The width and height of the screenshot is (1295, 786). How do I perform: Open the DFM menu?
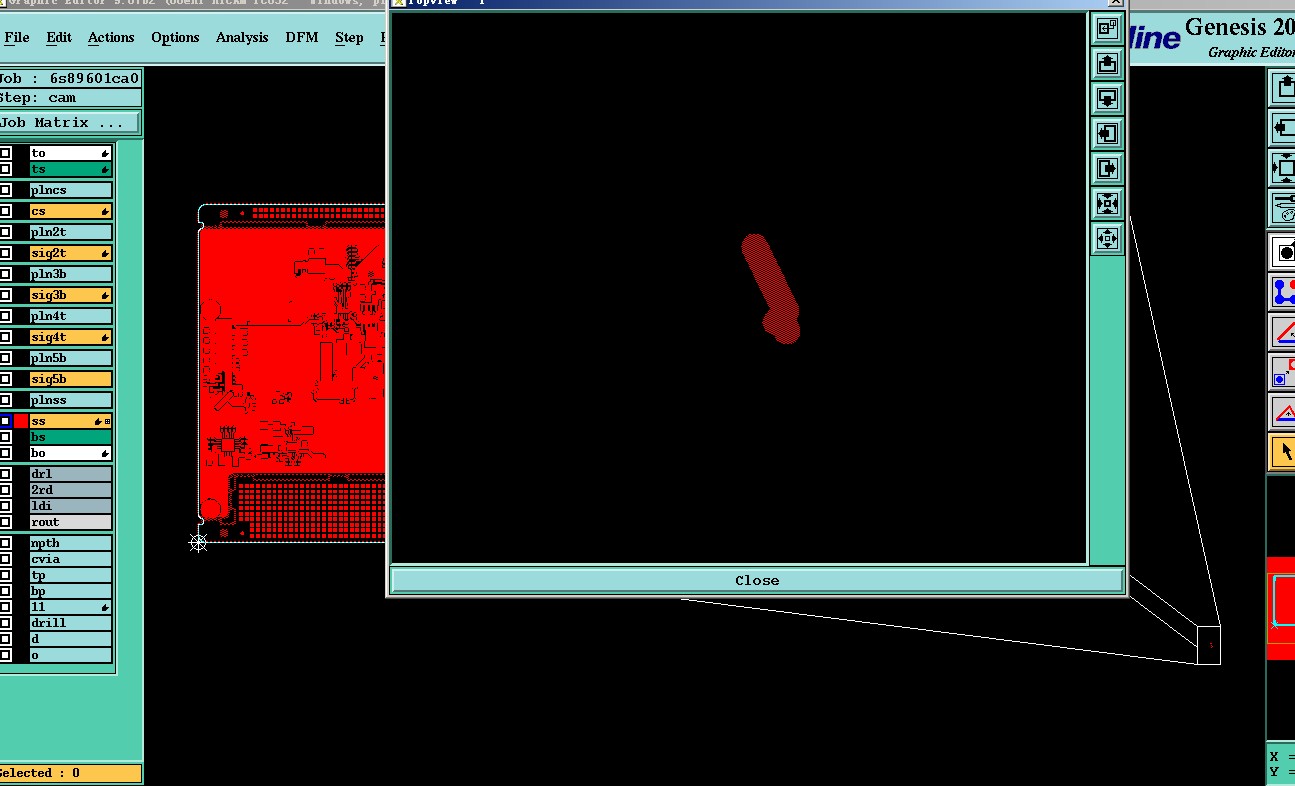point(302,37)
